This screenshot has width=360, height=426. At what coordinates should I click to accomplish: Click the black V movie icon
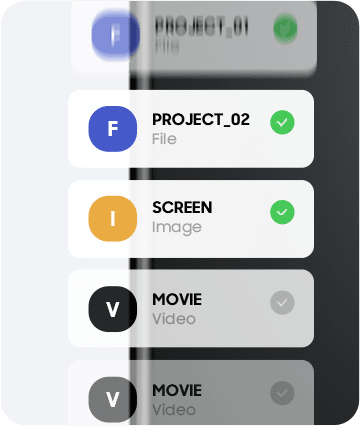point(113,309)
